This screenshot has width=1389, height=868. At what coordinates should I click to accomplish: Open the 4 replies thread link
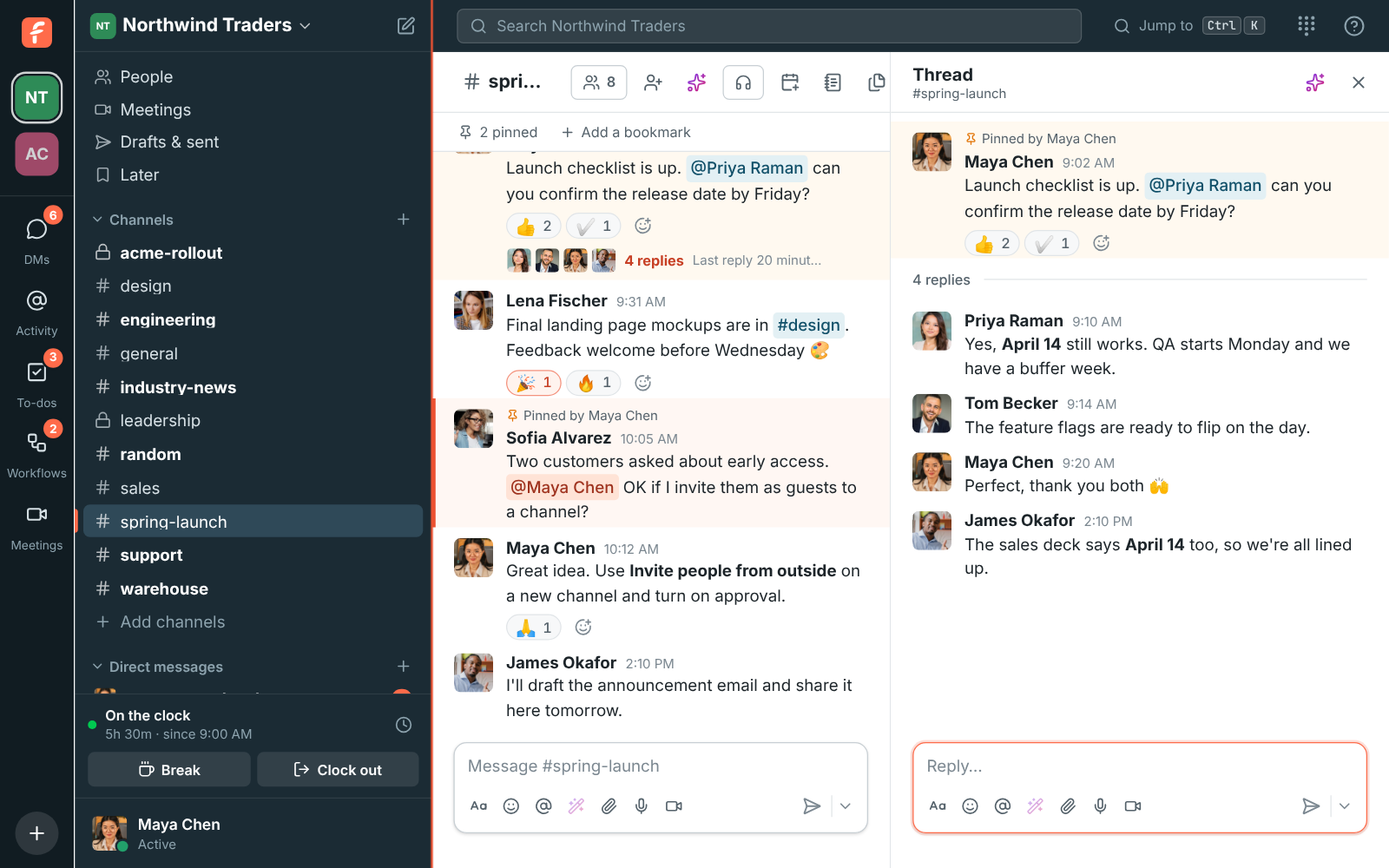(654, 260)
